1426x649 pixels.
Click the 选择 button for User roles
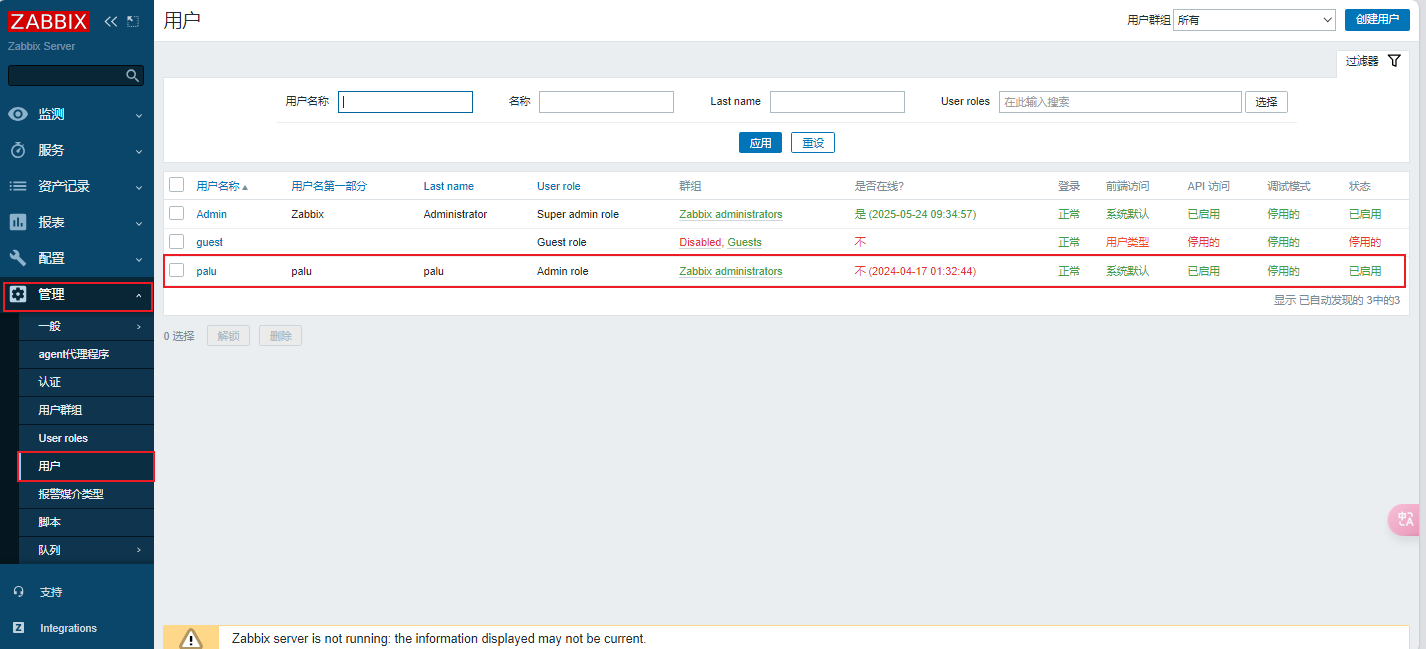tap(1266, 102)
